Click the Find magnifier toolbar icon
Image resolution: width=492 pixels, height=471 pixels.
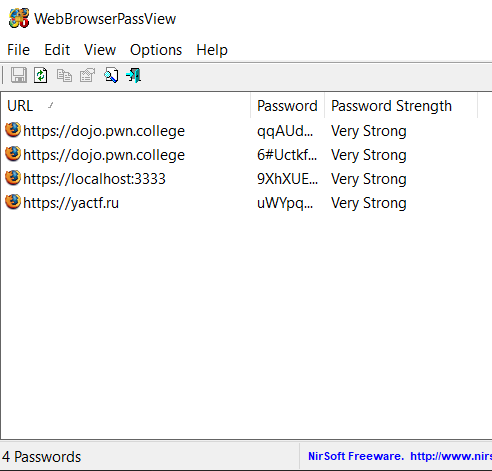[111, 75]
